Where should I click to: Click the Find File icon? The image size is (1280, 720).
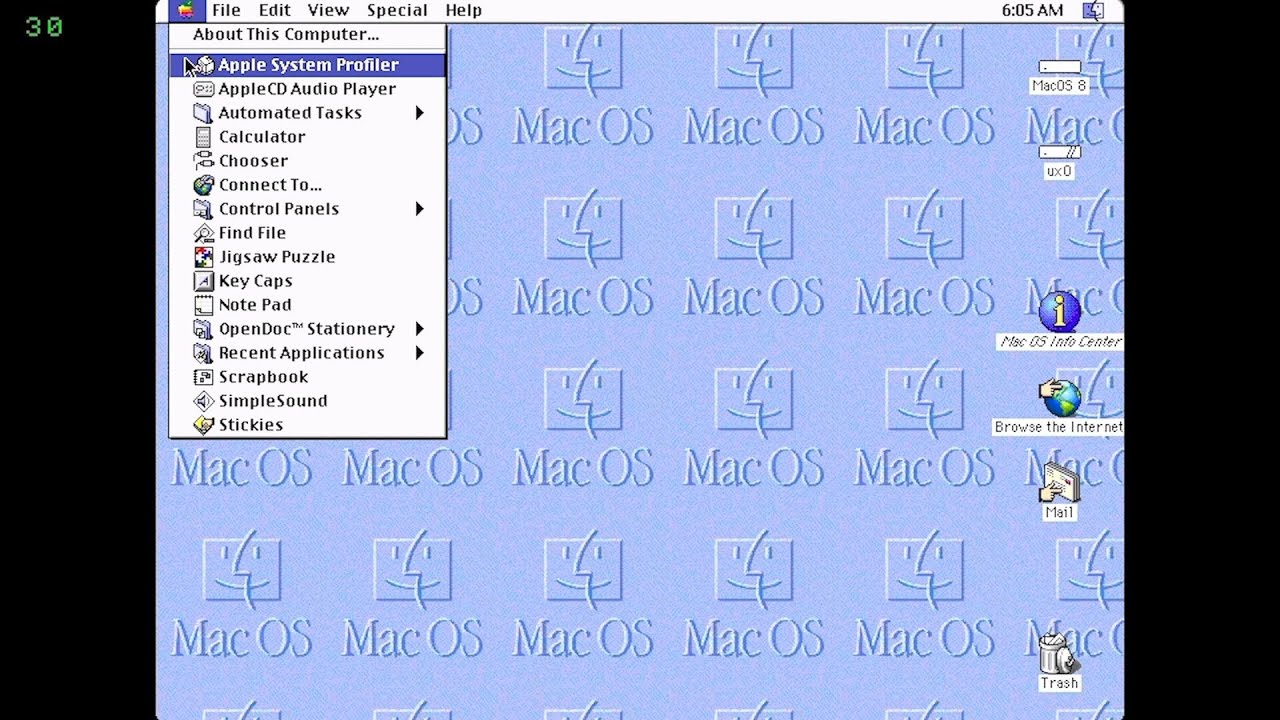point(203,233)
